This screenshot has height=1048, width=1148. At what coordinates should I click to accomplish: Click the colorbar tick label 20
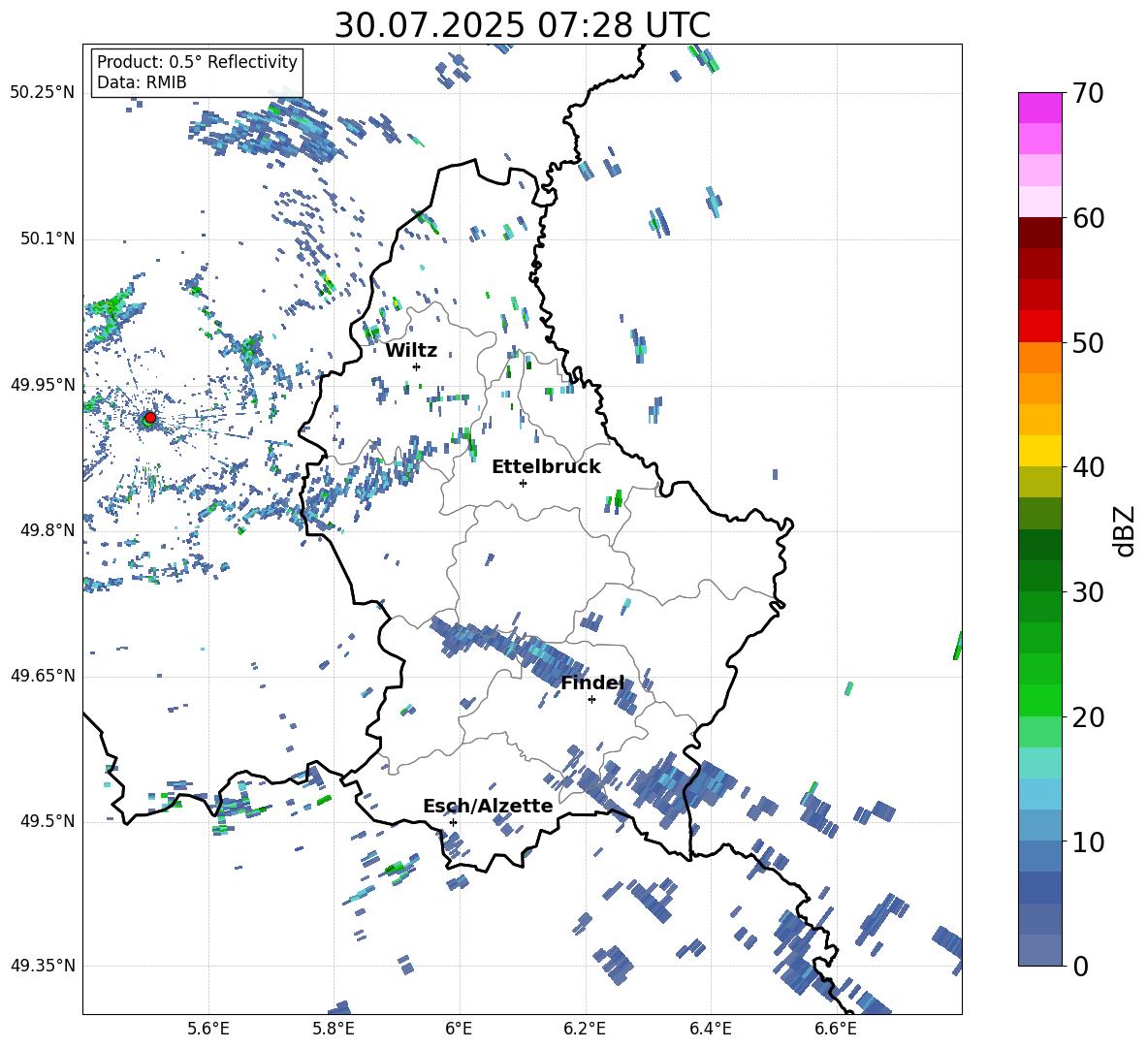pyautogui.click(x=1088, y=716)
